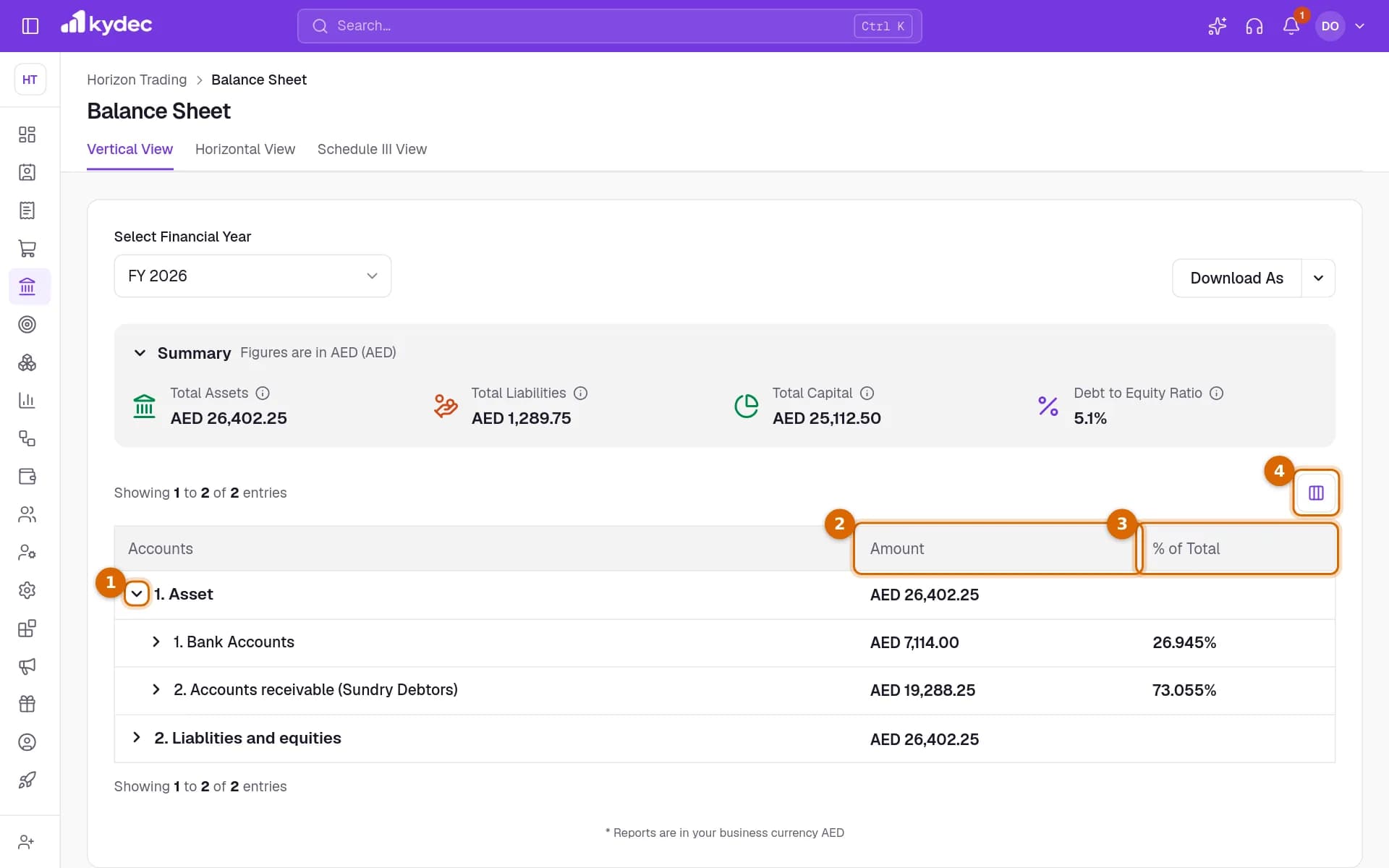Viewport: 1389px width, 868px height.
Task: Show info for Debt to Equity Ratio
Action: (1216, 393)
